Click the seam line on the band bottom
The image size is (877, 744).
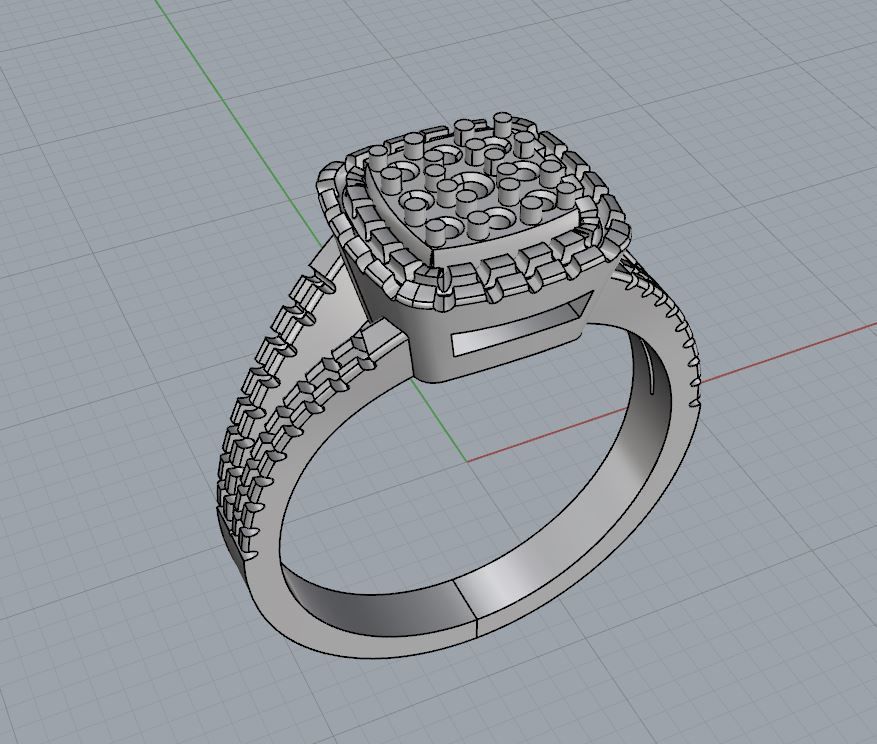(467, 608)
